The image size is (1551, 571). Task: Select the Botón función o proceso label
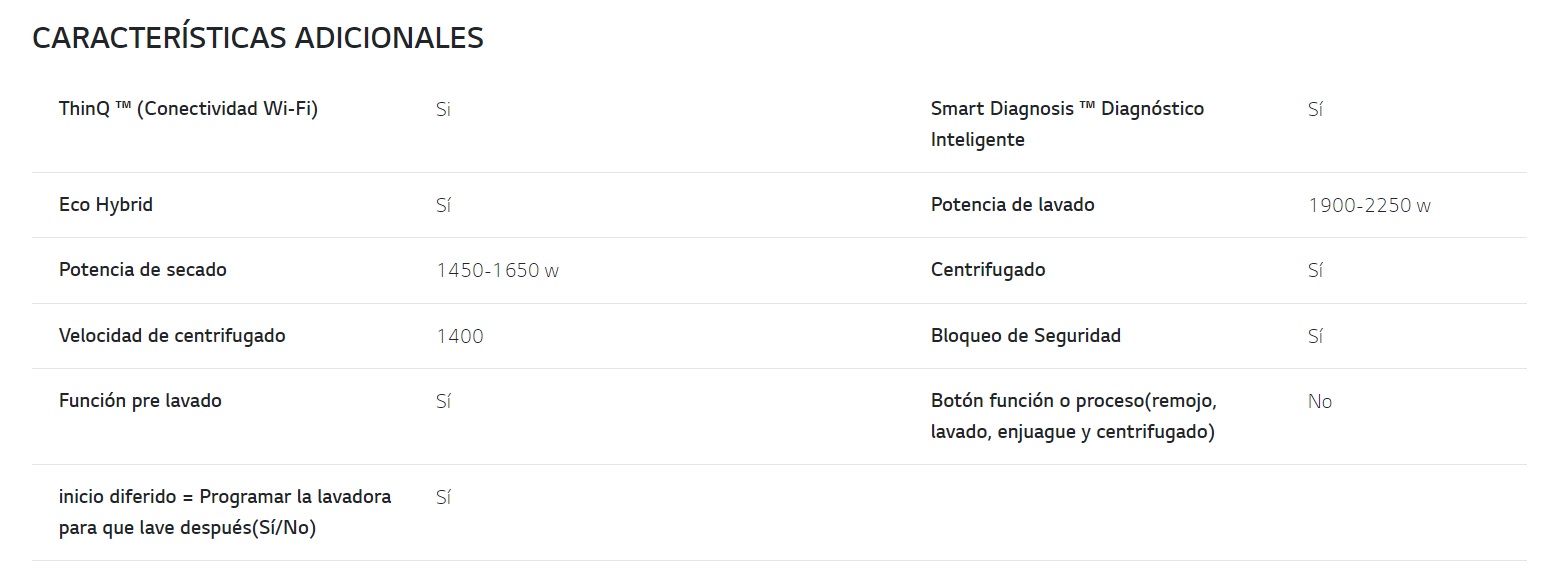point(1073,417)
